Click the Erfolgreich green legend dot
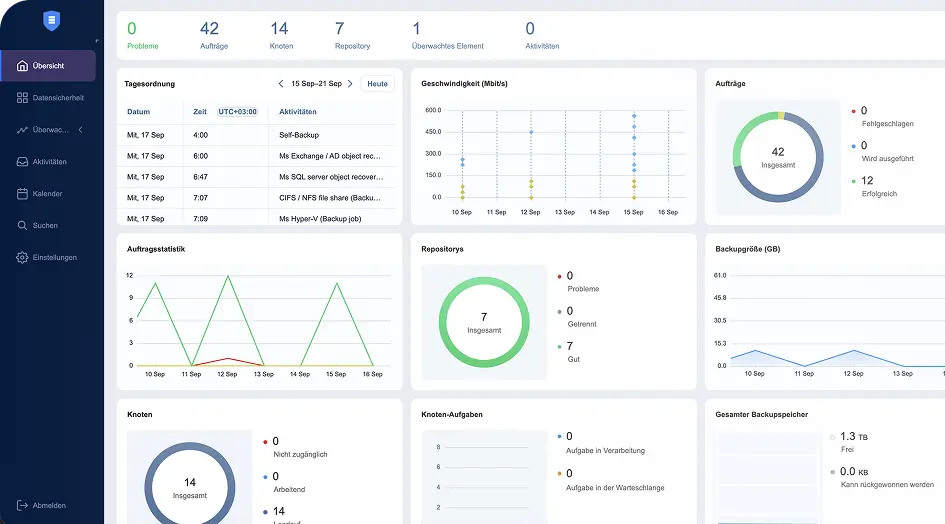Image resolution: width=945 pixels, height=524 pixels. point(854,181)
